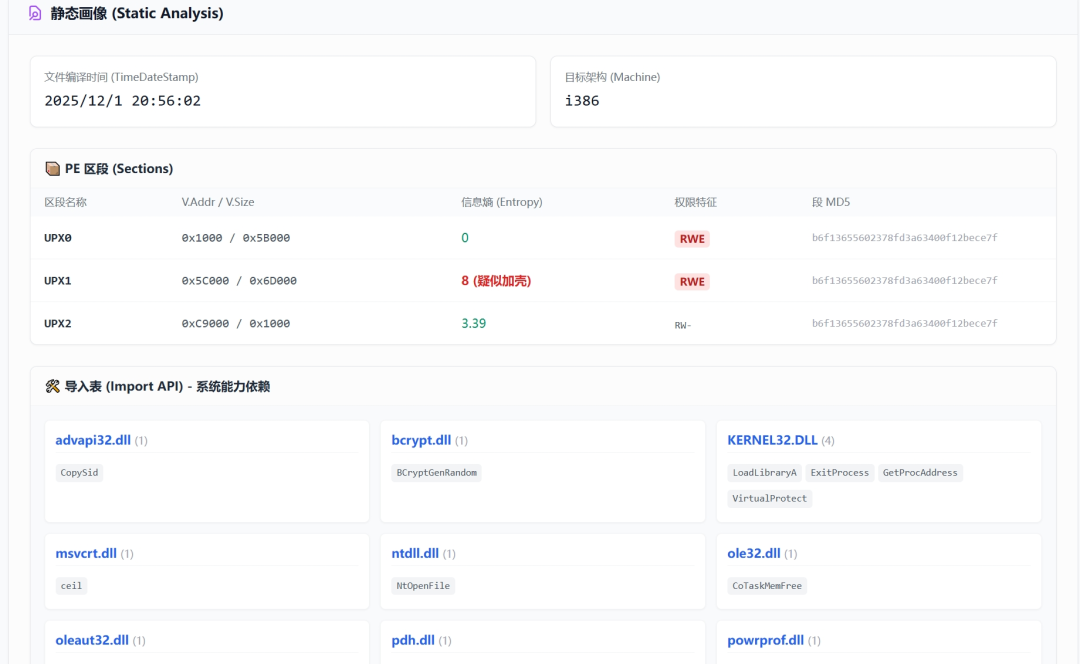Click the BCryptGenRandom API tag
The image size is (1080, 664).
(437, 473)
